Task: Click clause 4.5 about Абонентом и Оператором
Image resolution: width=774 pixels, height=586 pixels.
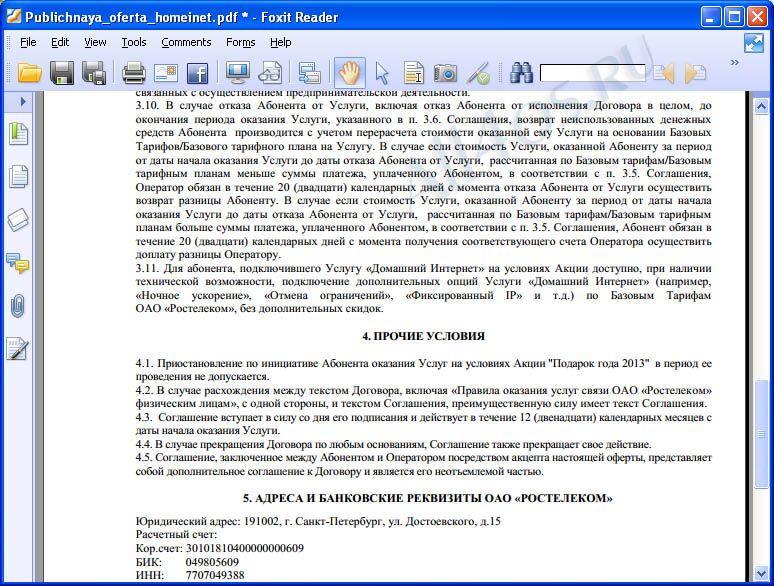Action: [424, 465]
